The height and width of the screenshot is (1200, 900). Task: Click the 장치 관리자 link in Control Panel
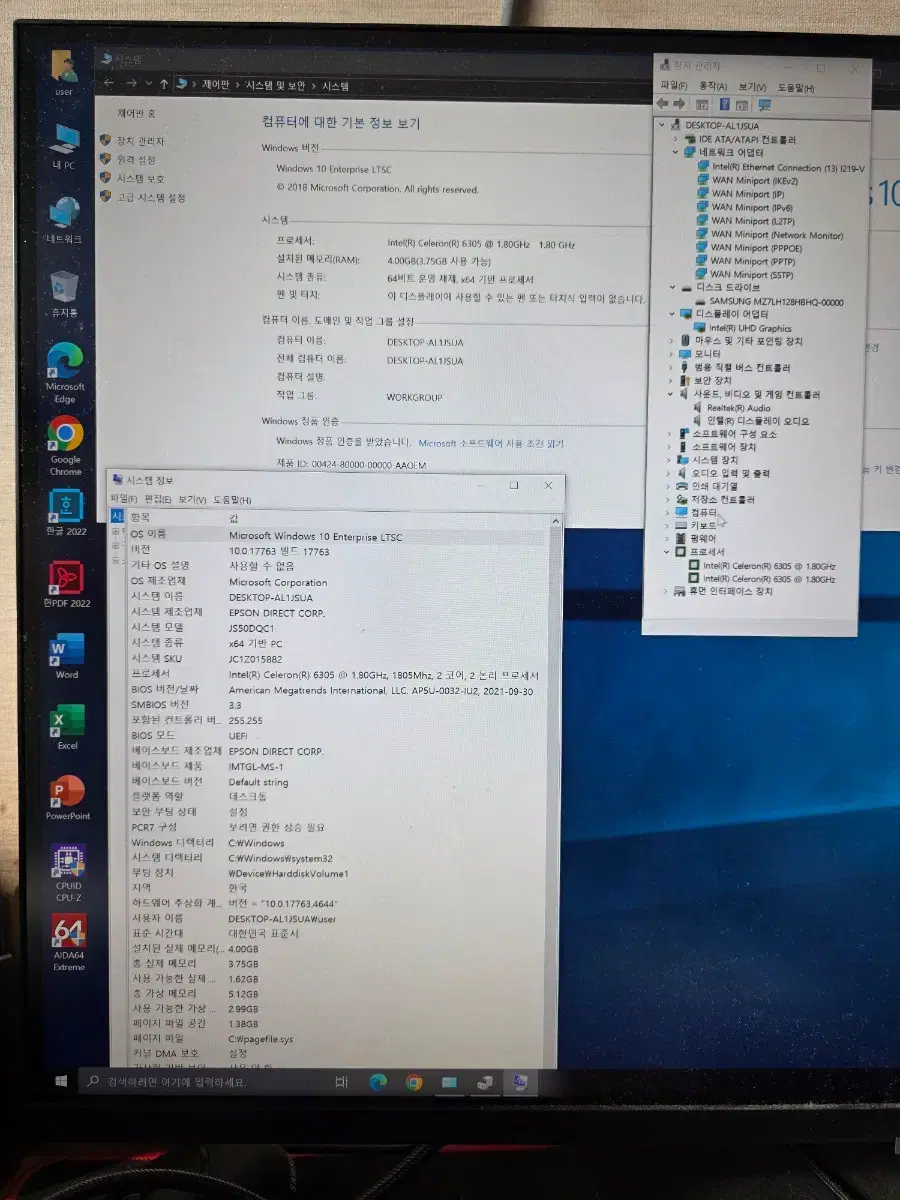click(x=140, y=142)
